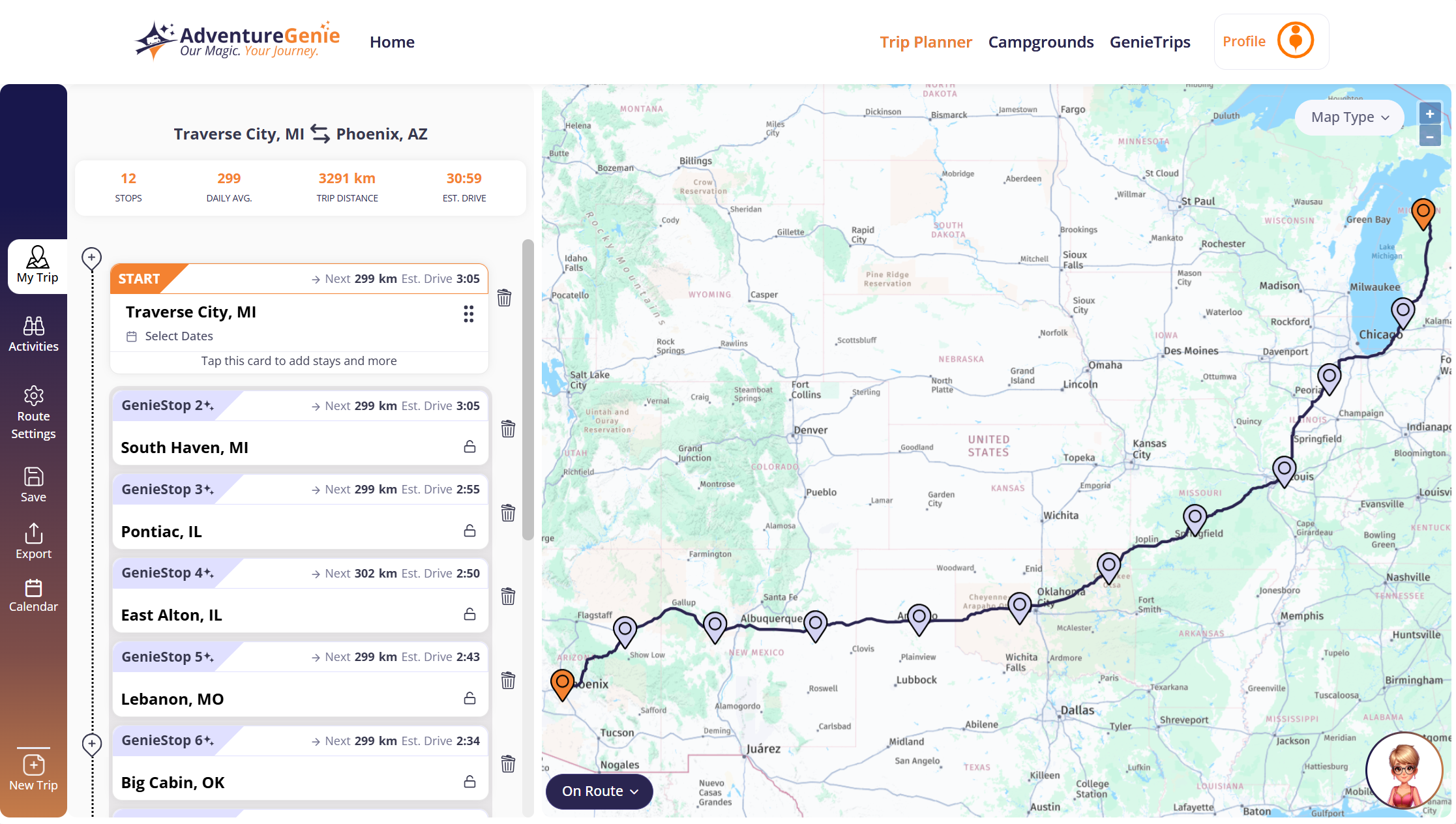Open the Genie assistant avatar
Viewport: 1456px width, 824px height.
[1404, 770]
